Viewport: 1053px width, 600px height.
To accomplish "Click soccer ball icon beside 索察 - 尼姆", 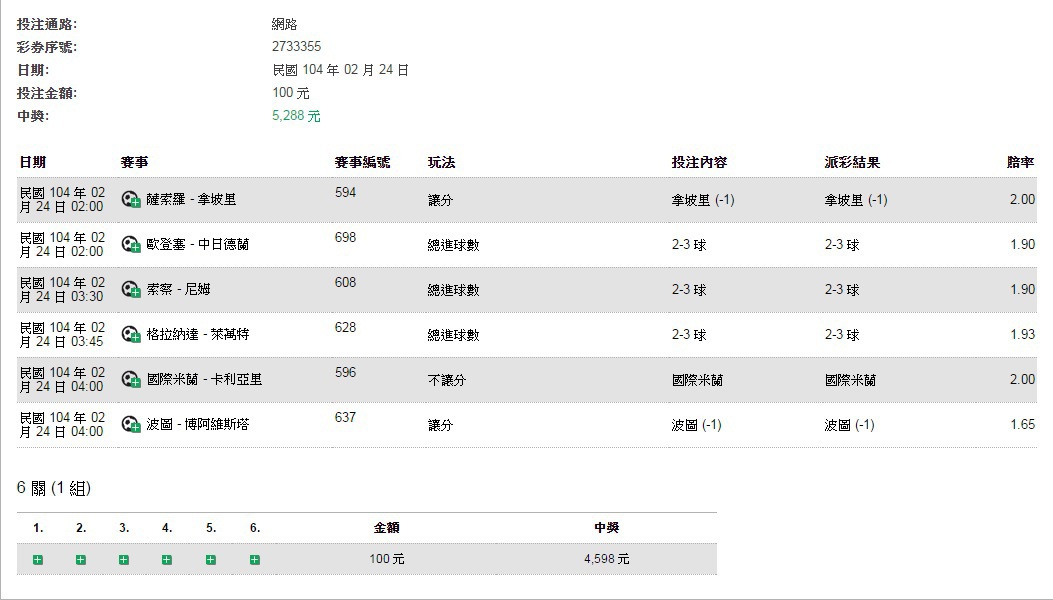I will pyautogui.click(x=131, y=290).
